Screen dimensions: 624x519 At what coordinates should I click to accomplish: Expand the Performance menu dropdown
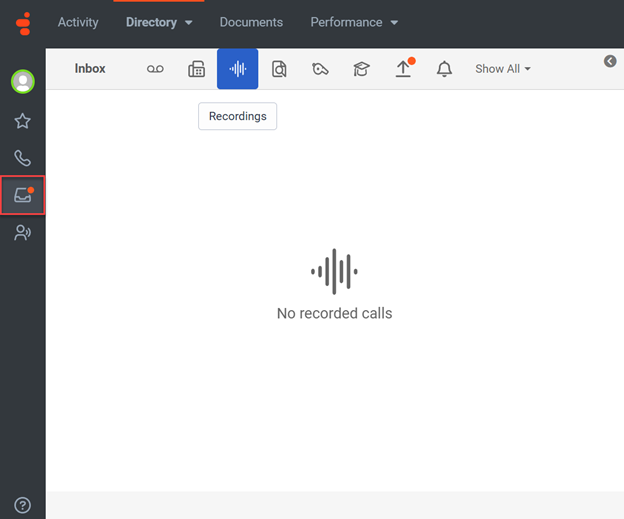(354, 22)
